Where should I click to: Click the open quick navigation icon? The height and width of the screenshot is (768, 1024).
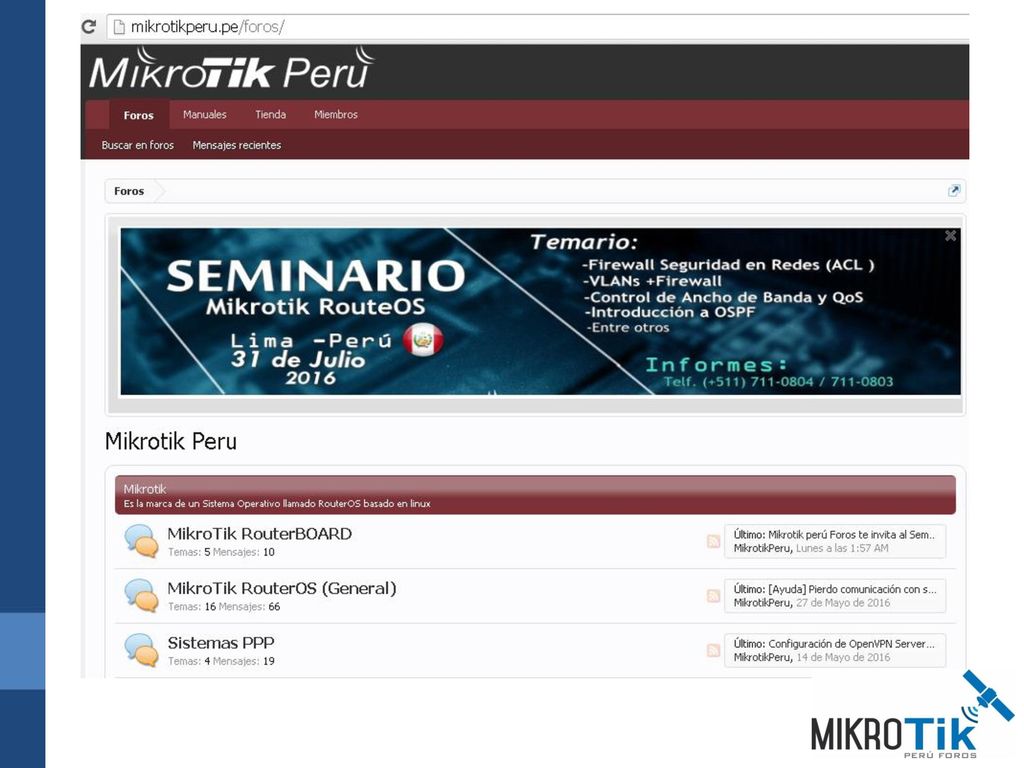[x=953, y=191]
